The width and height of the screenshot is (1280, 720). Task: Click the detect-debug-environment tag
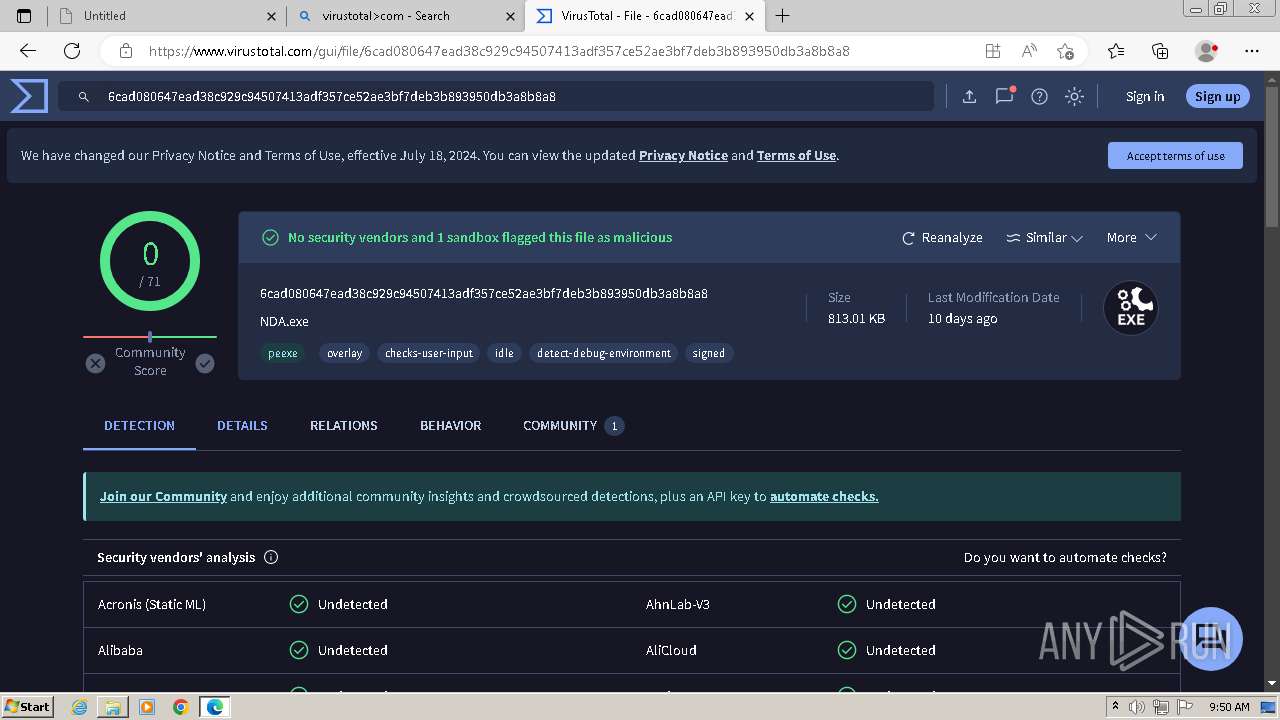click(x=603, y=353)
